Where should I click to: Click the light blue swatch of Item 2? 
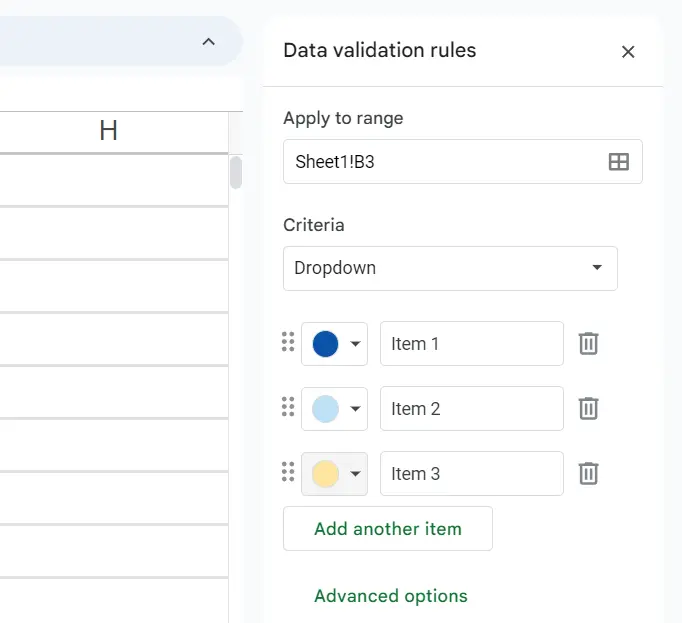pos(325,409)
